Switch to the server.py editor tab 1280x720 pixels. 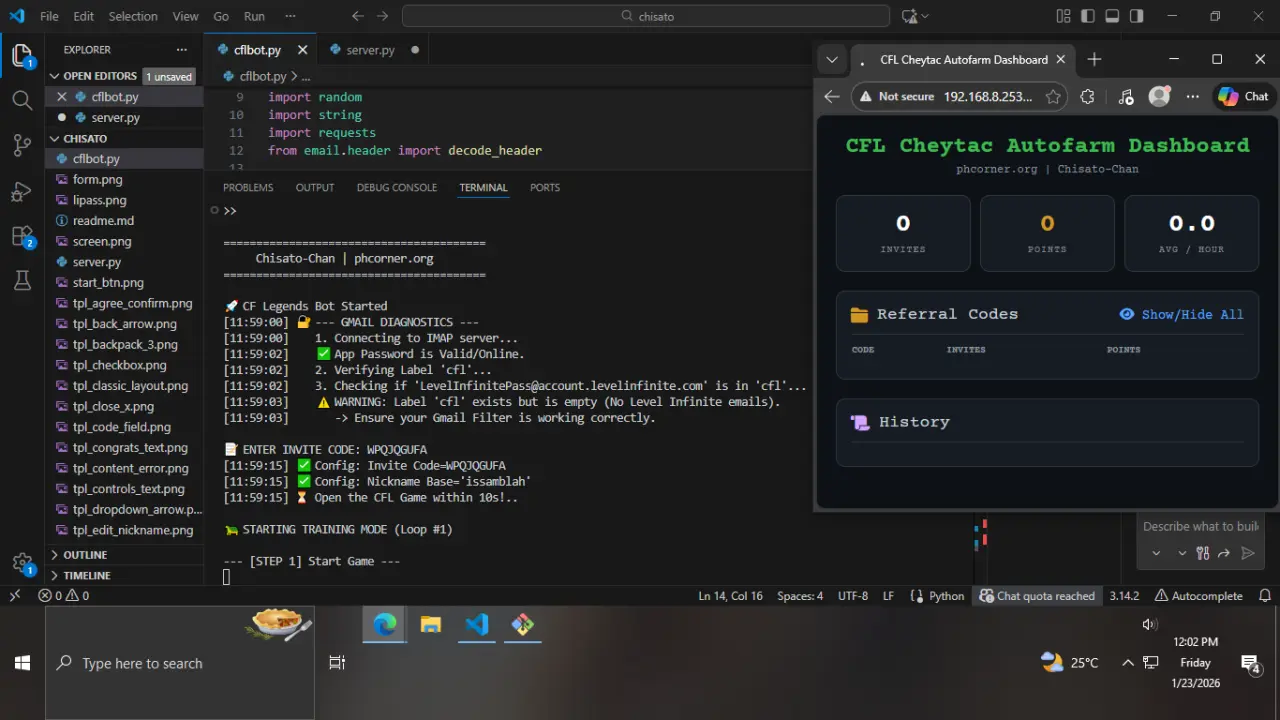pyautogui.click(x=370, y=50)
